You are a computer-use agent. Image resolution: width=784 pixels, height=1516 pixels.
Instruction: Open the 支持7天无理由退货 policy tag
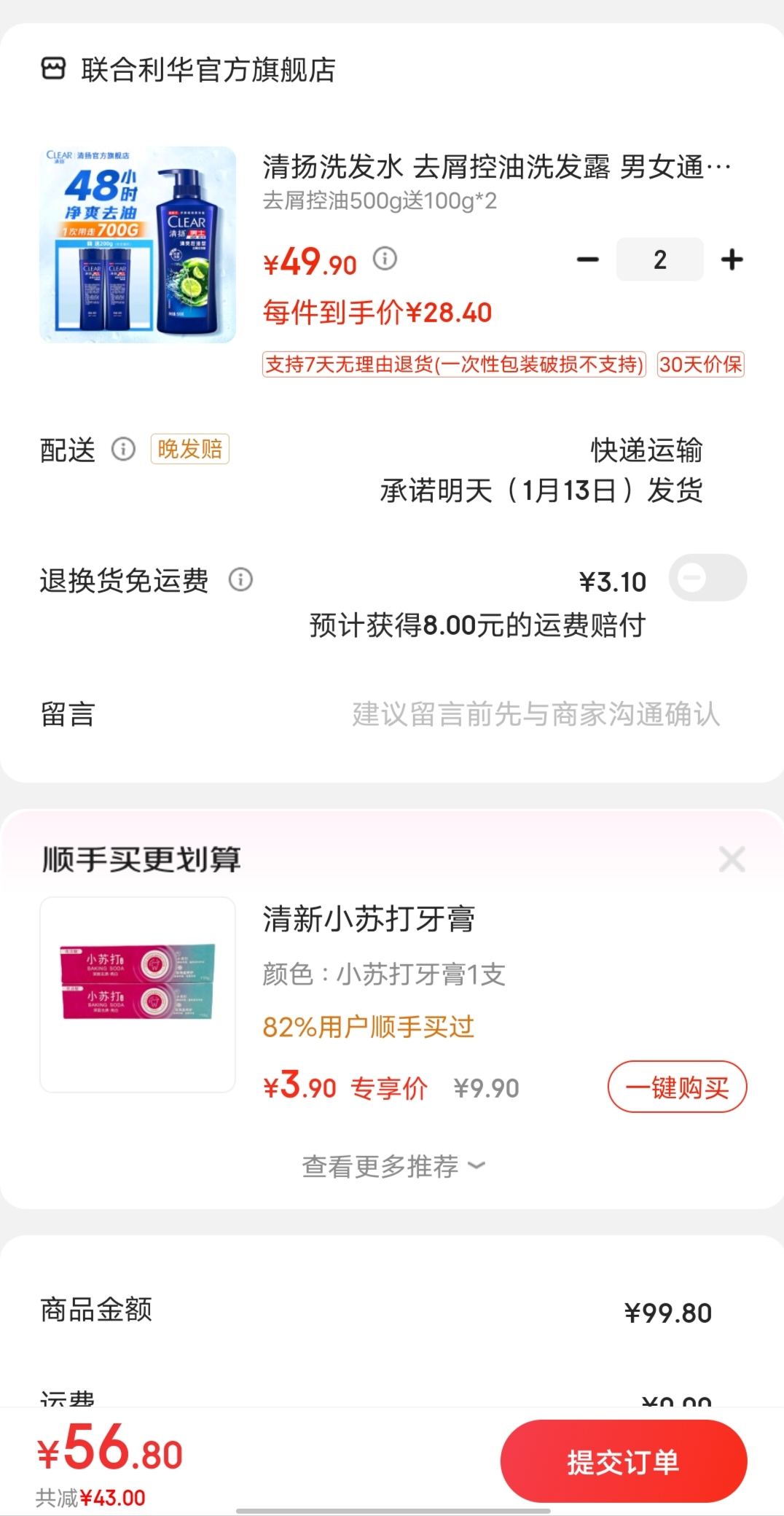[x=454, y=364]
